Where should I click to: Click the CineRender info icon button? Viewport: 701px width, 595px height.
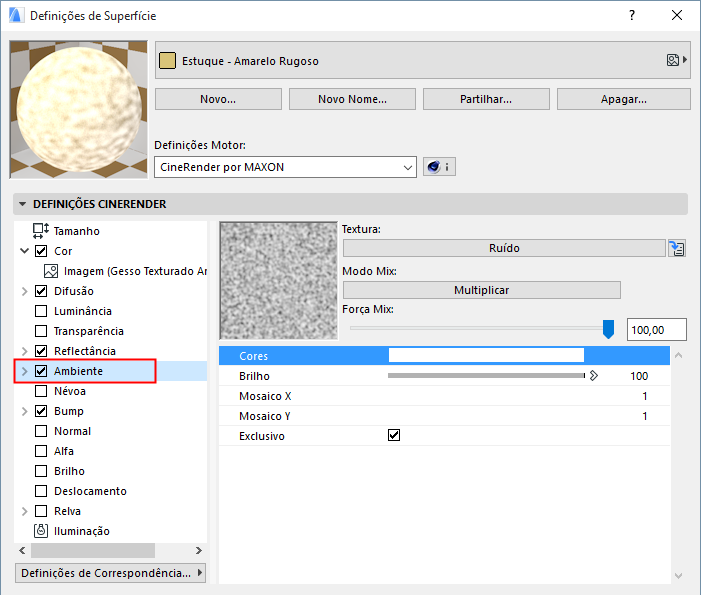(x=439, y=167)
